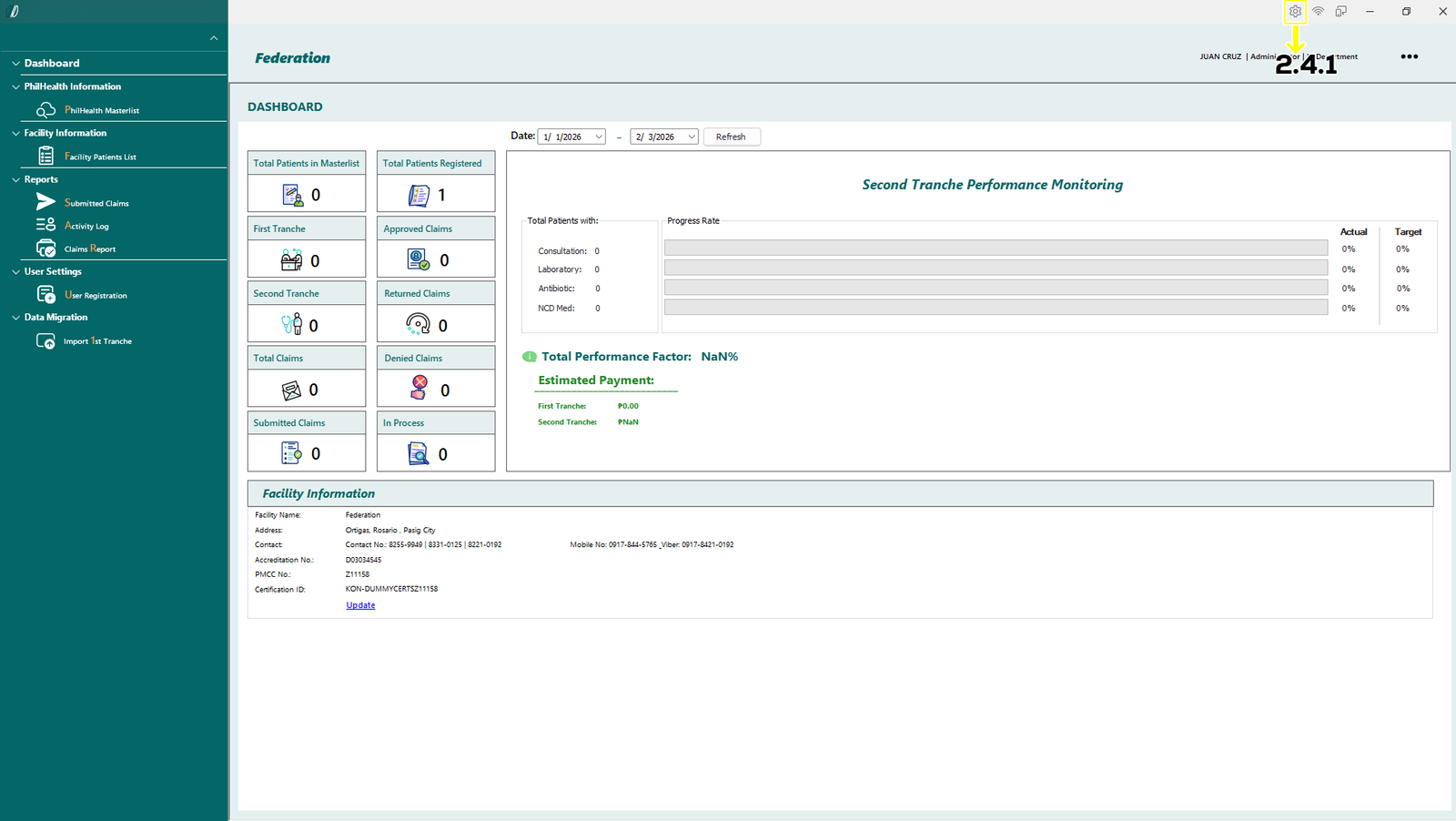1456x821 pixels.
Task: Collapse sidebar using top chevron arrow
Action: click(214, 38)
